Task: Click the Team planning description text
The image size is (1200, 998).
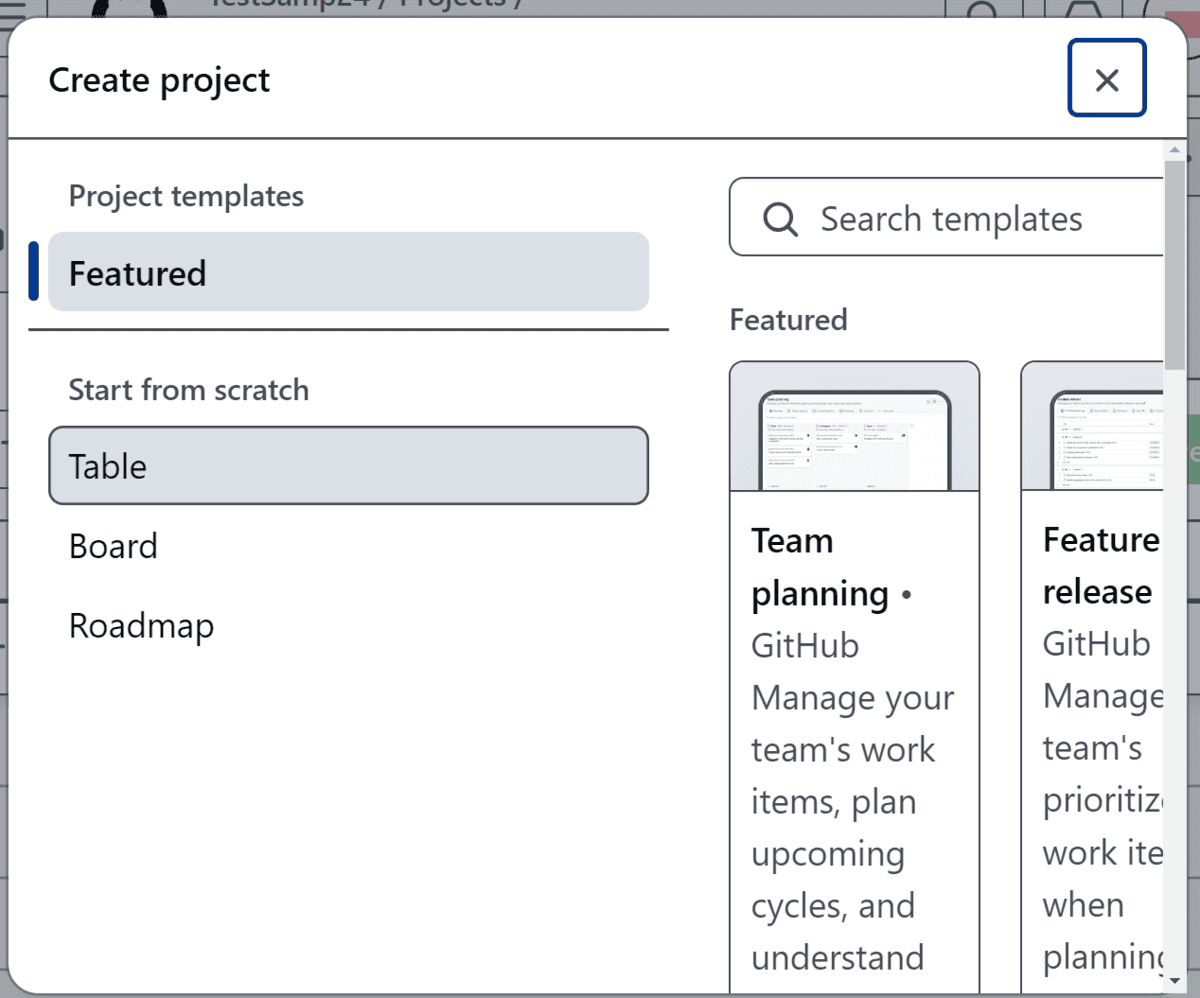Action: coord(852,800)
